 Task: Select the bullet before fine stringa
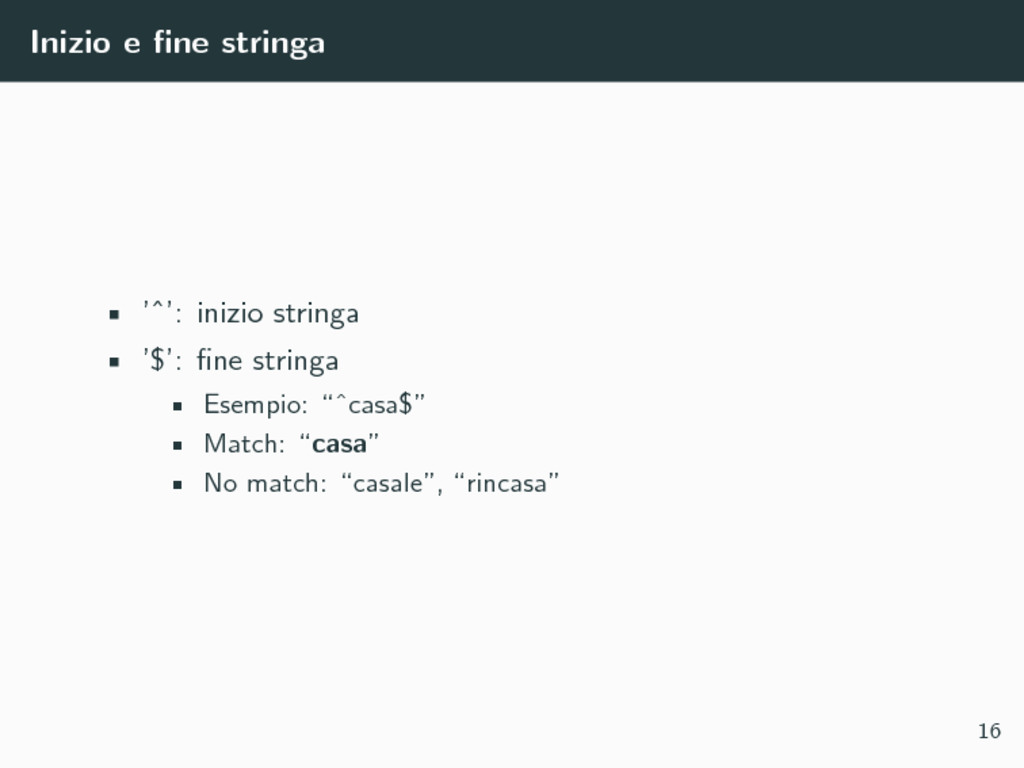114,362
